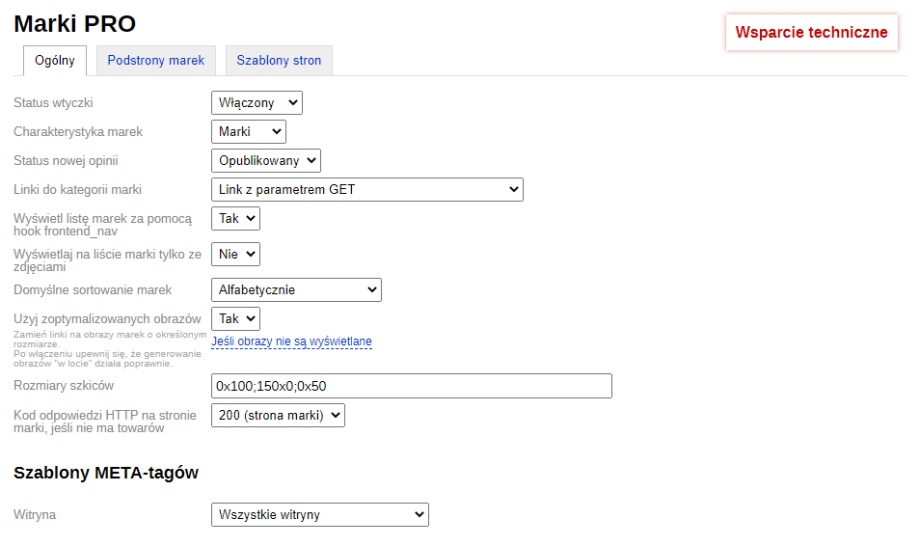
Task: Expand the Witryna dropdown
Action: tap(319, 515)
